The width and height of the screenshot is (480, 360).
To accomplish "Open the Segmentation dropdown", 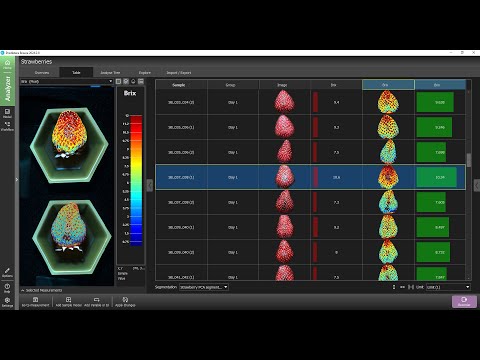I will pyautogui.click(x=204, y=287).
